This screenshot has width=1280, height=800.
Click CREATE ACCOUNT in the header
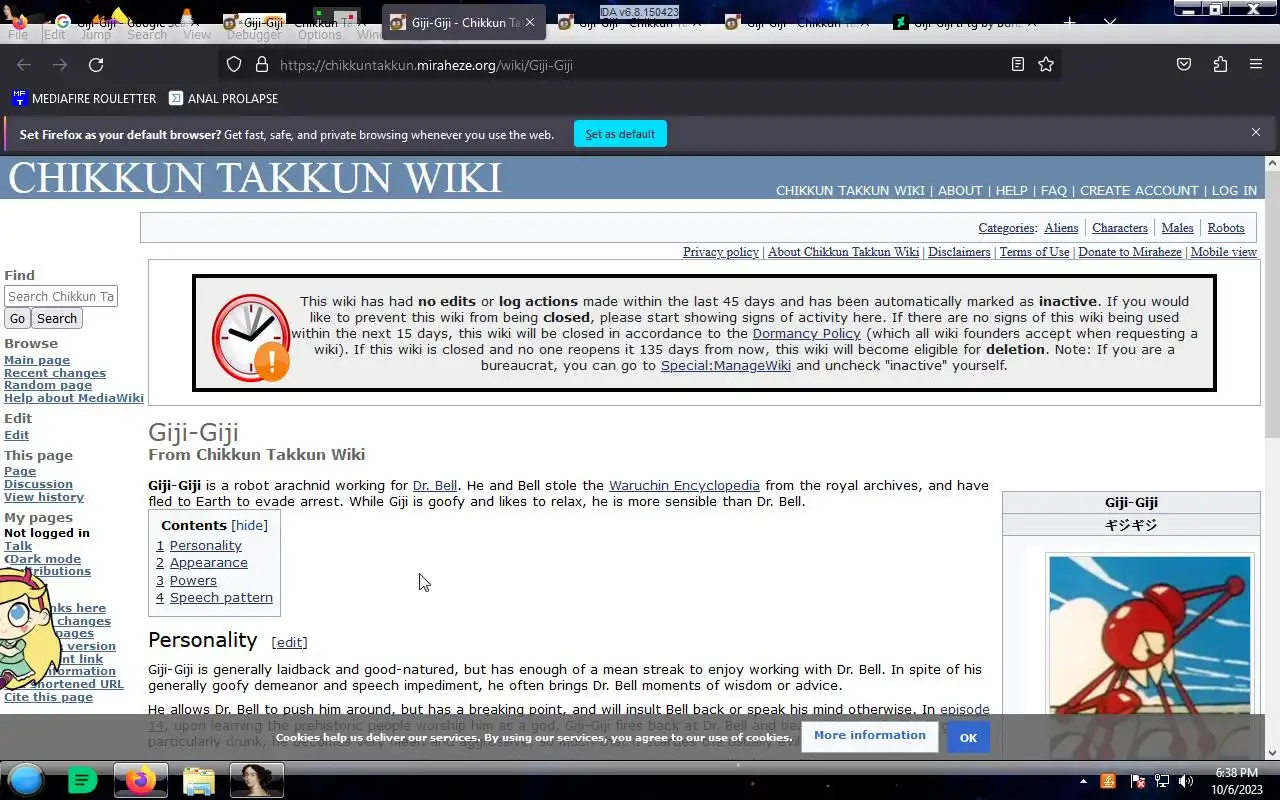(x=1139, y=191)
